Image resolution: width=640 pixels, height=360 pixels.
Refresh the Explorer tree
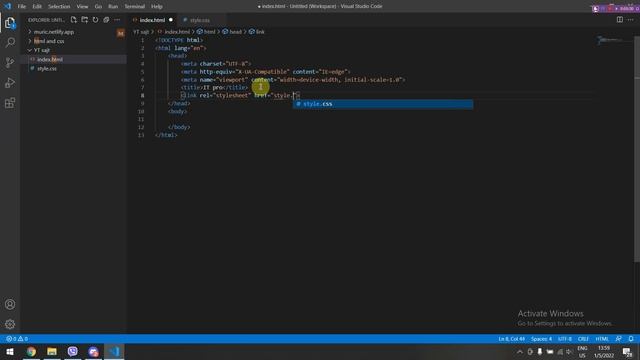click(96, 20)
